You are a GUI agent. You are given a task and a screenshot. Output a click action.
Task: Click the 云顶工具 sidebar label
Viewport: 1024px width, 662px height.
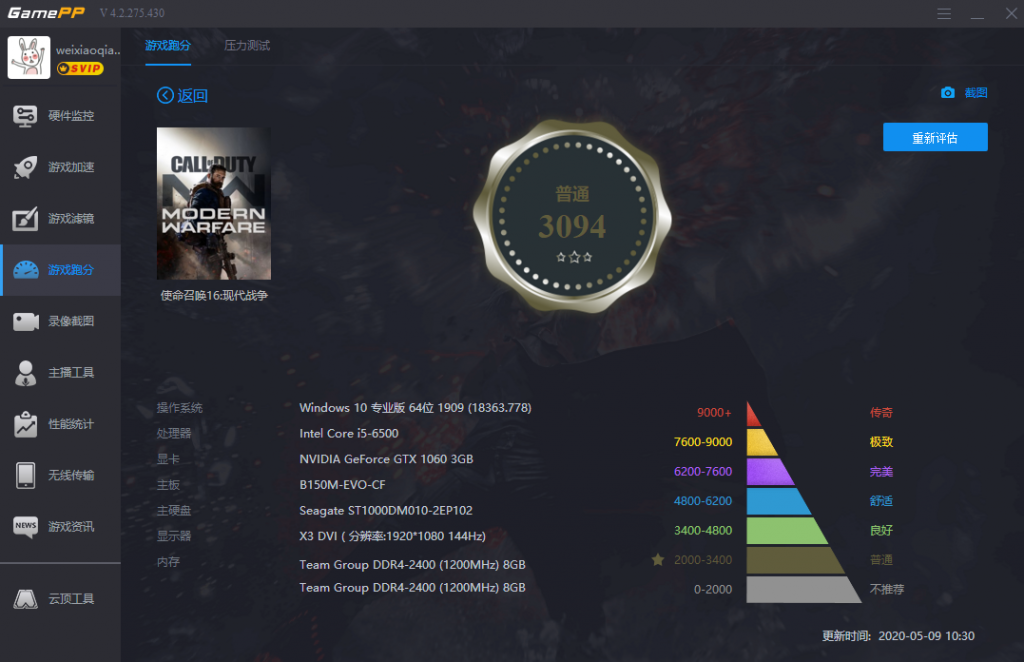point(71,599)
